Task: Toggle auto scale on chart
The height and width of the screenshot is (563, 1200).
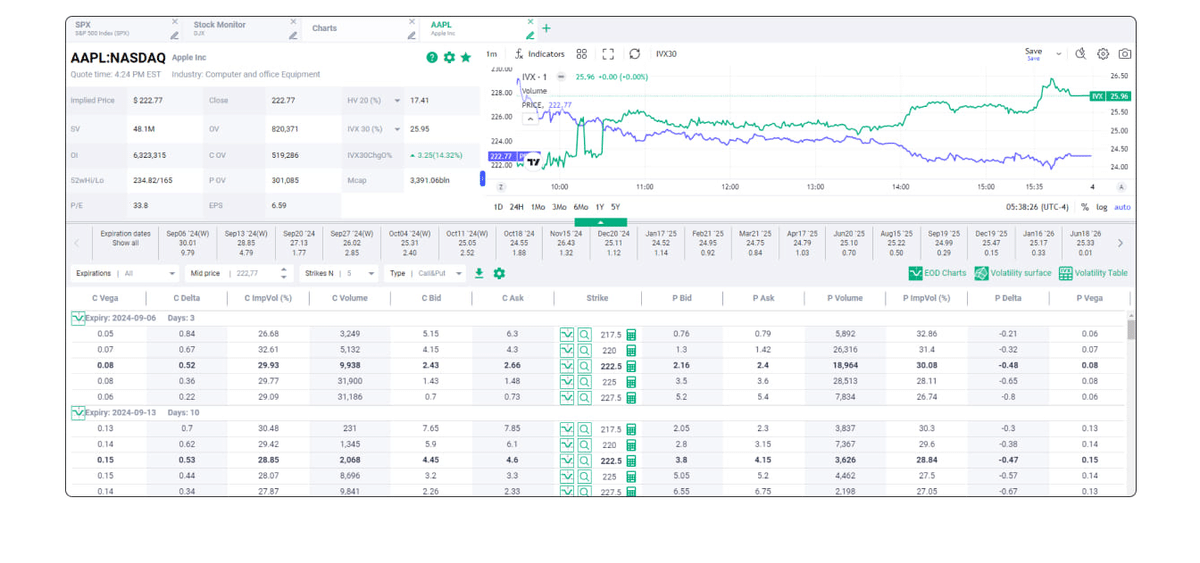Action: tap(1123, 207)
